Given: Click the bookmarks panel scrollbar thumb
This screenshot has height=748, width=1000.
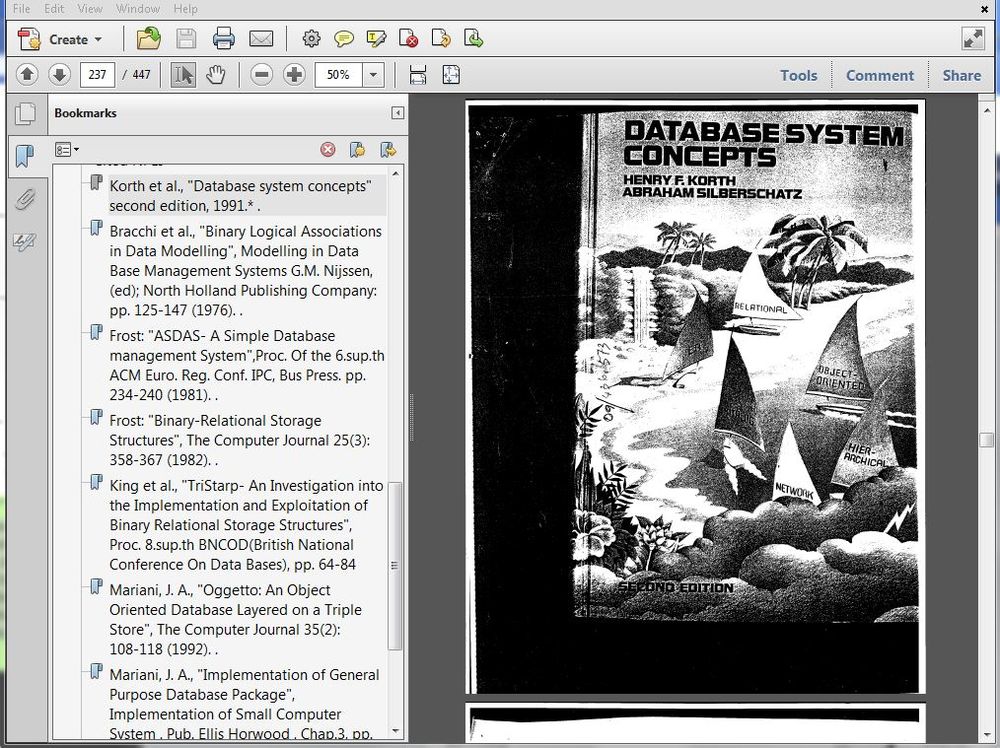Looking at the screenshot, I should (x=395, y=566).
